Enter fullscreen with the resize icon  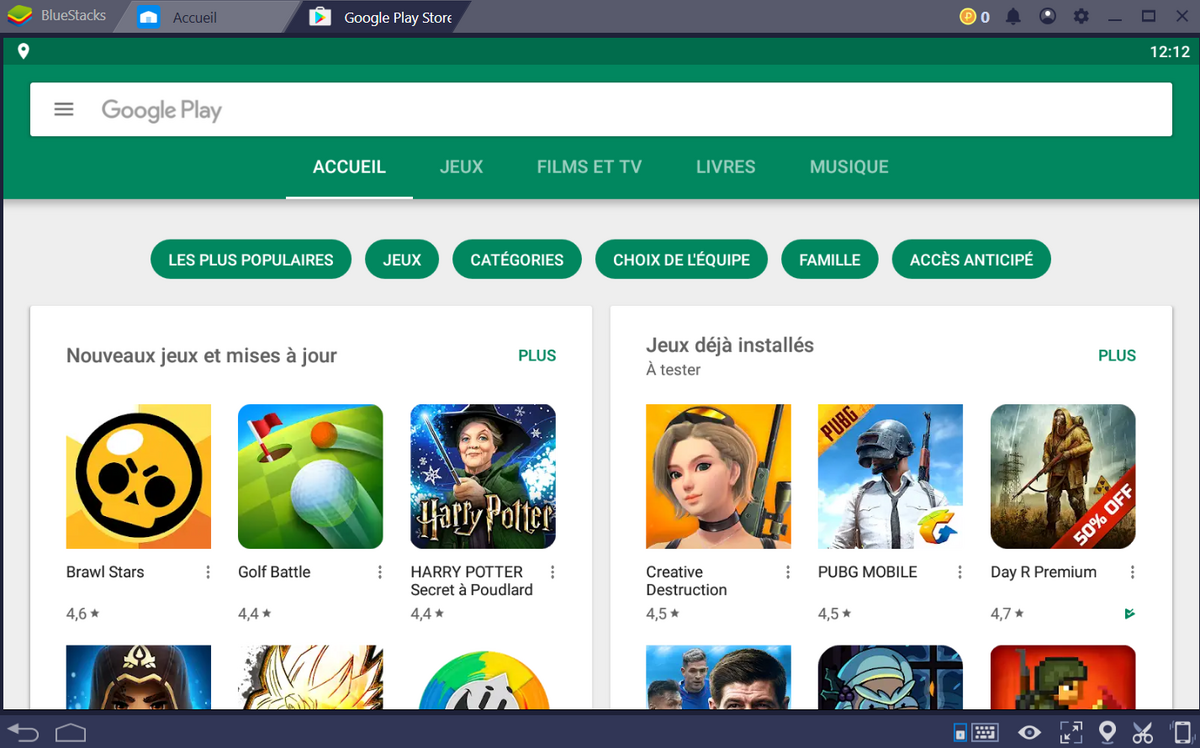pyautogui.click(x=1071, y=733)
